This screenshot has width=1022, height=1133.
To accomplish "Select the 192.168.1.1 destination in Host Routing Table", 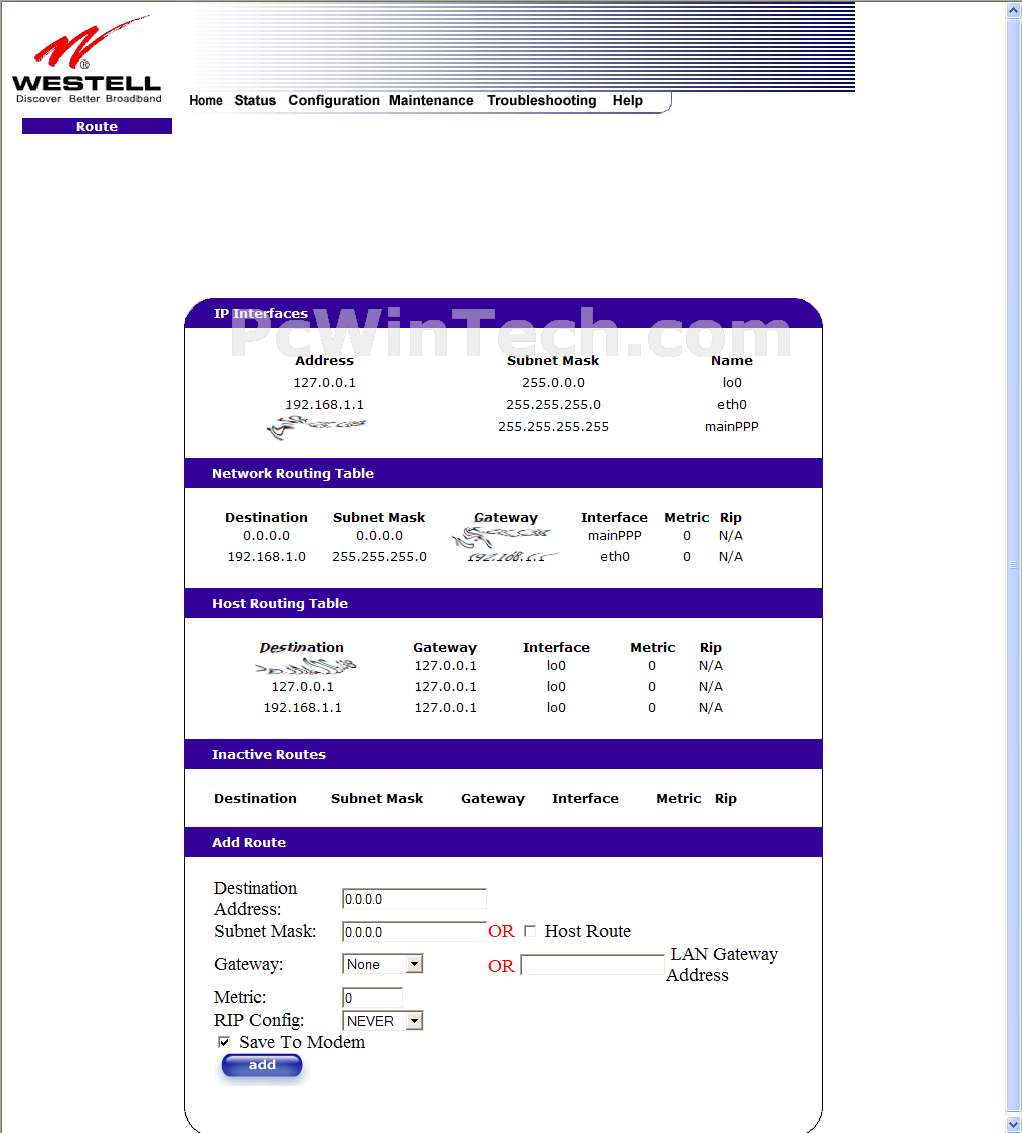I will (x=303, y=708).
